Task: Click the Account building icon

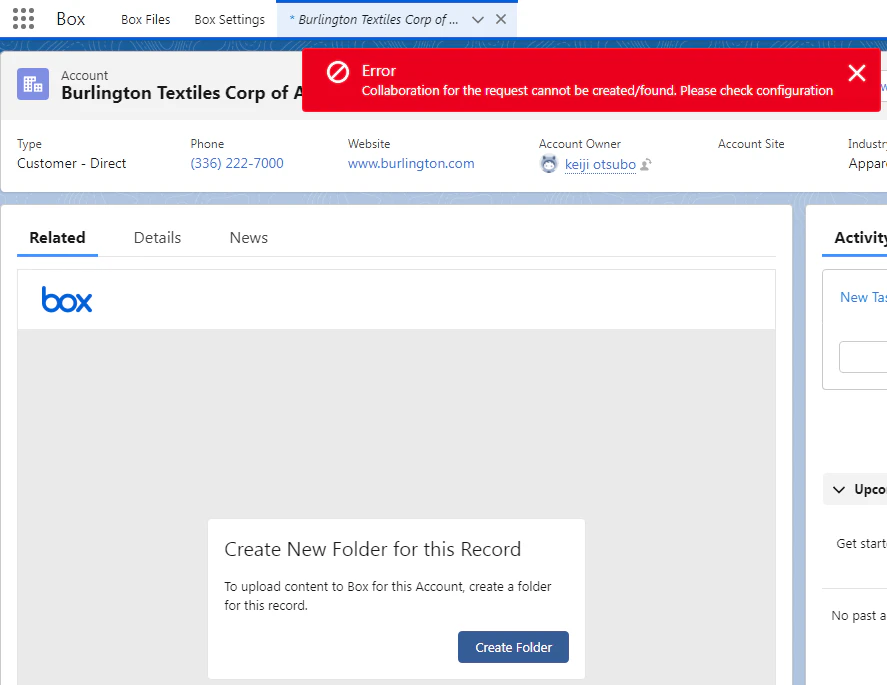Action: 33,84
